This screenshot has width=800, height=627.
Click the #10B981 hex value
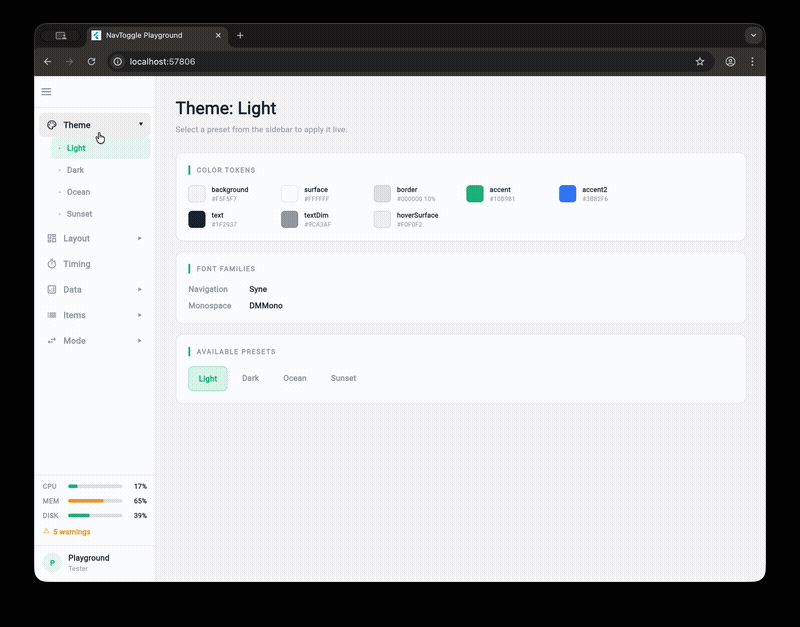coord(502,199)
